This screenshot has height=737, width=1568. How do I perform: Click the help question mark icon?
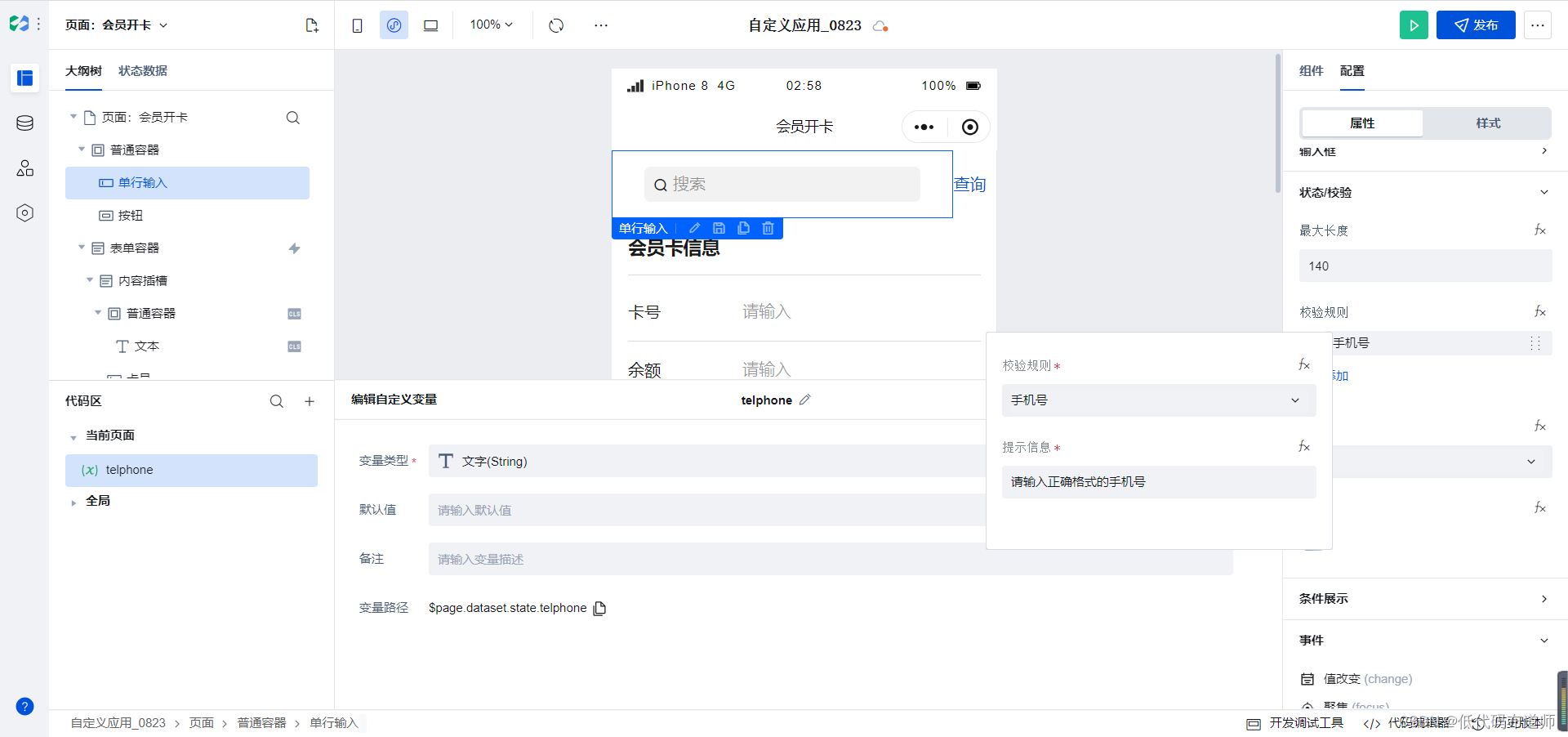coord(24,706)
